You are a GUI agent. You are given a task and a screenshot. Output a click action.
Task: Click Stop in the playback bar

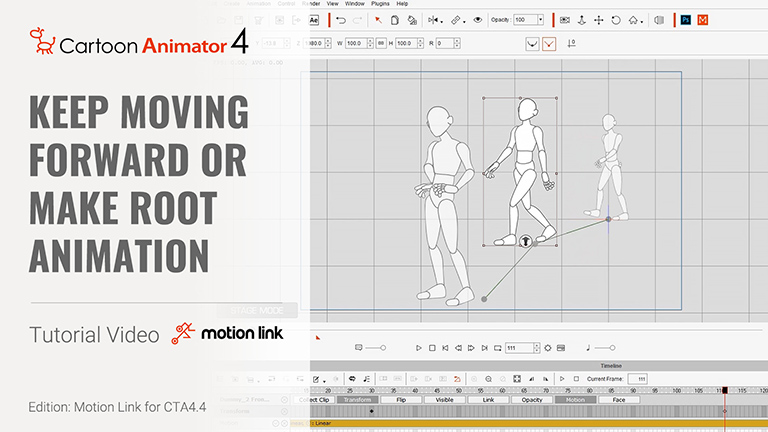(432, 348)
